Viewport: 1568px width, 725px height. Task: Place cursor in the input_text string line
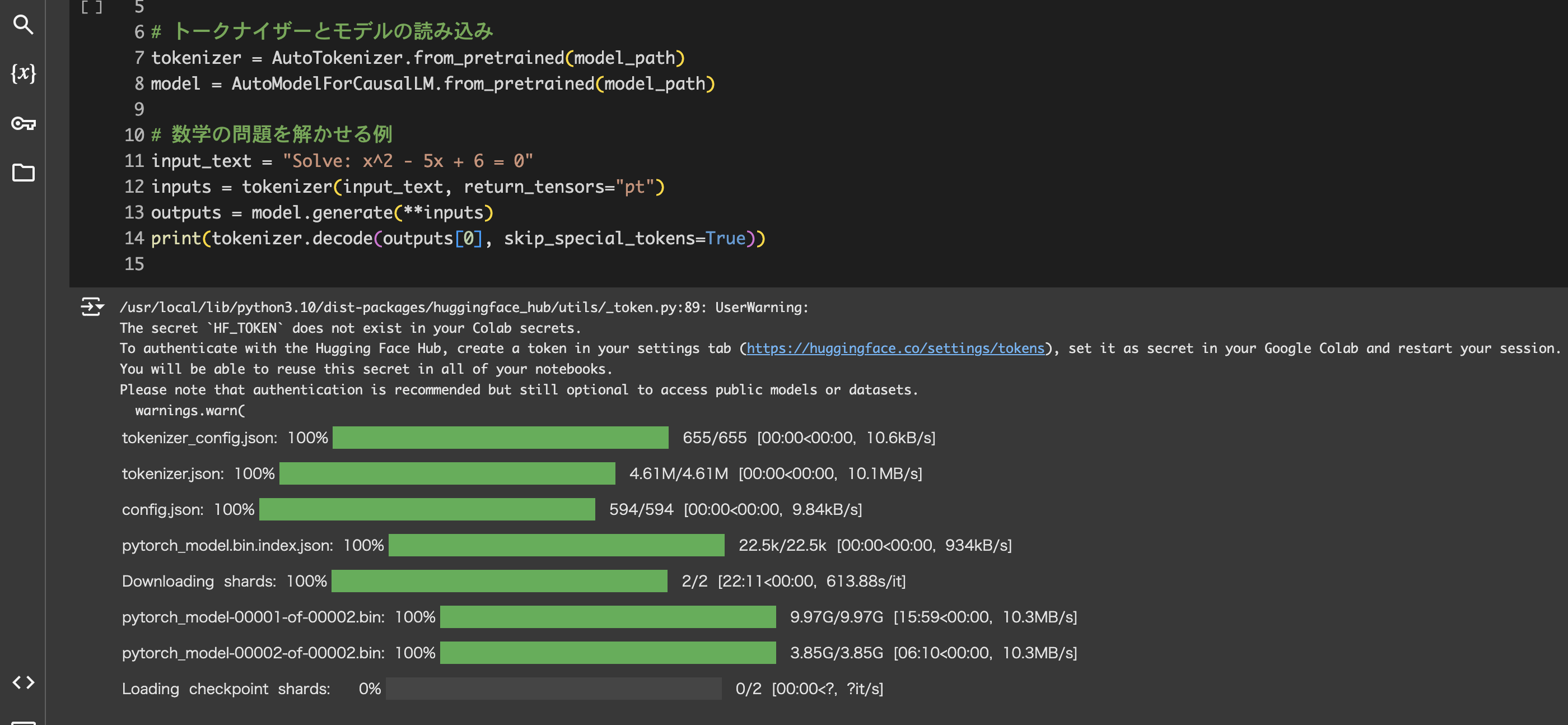point(407,161)
